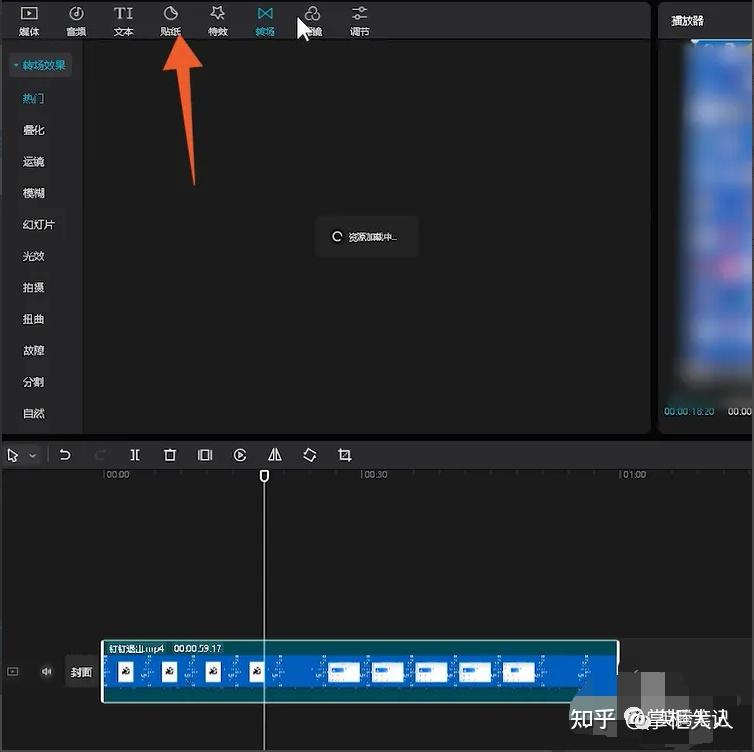This screenshot has width=754, height=752.
Task: Jump to 00:30 on the timeline ruler
Action: (x=374, y=475)
